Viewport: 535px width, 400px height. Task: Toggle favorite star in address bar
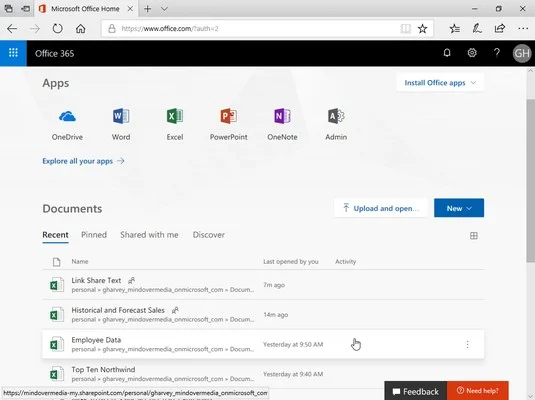tap(422, 29)
